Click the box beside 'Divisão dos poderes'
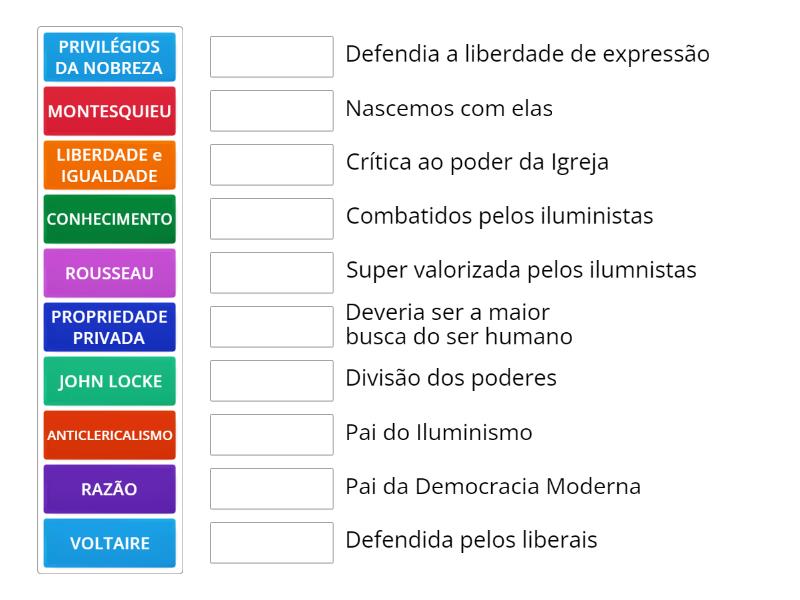Viewport: 800px width, 600px height. (x=272, y=381)
